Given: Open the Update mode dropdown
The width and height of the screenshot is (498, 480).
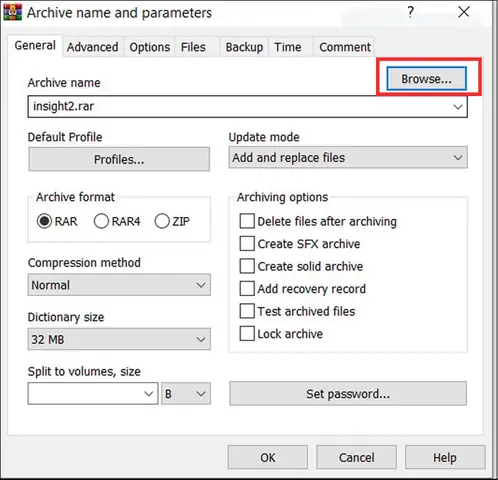Looking at the screenshot, I should 348,157.
